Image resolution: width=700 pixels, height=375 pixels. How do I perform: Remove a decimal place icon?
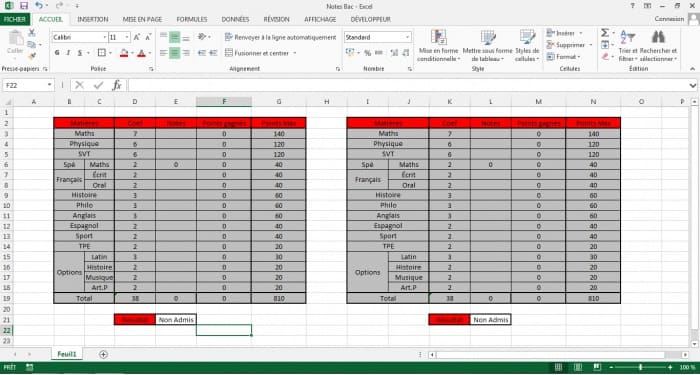pyautogui.click(x=407, y=53)
